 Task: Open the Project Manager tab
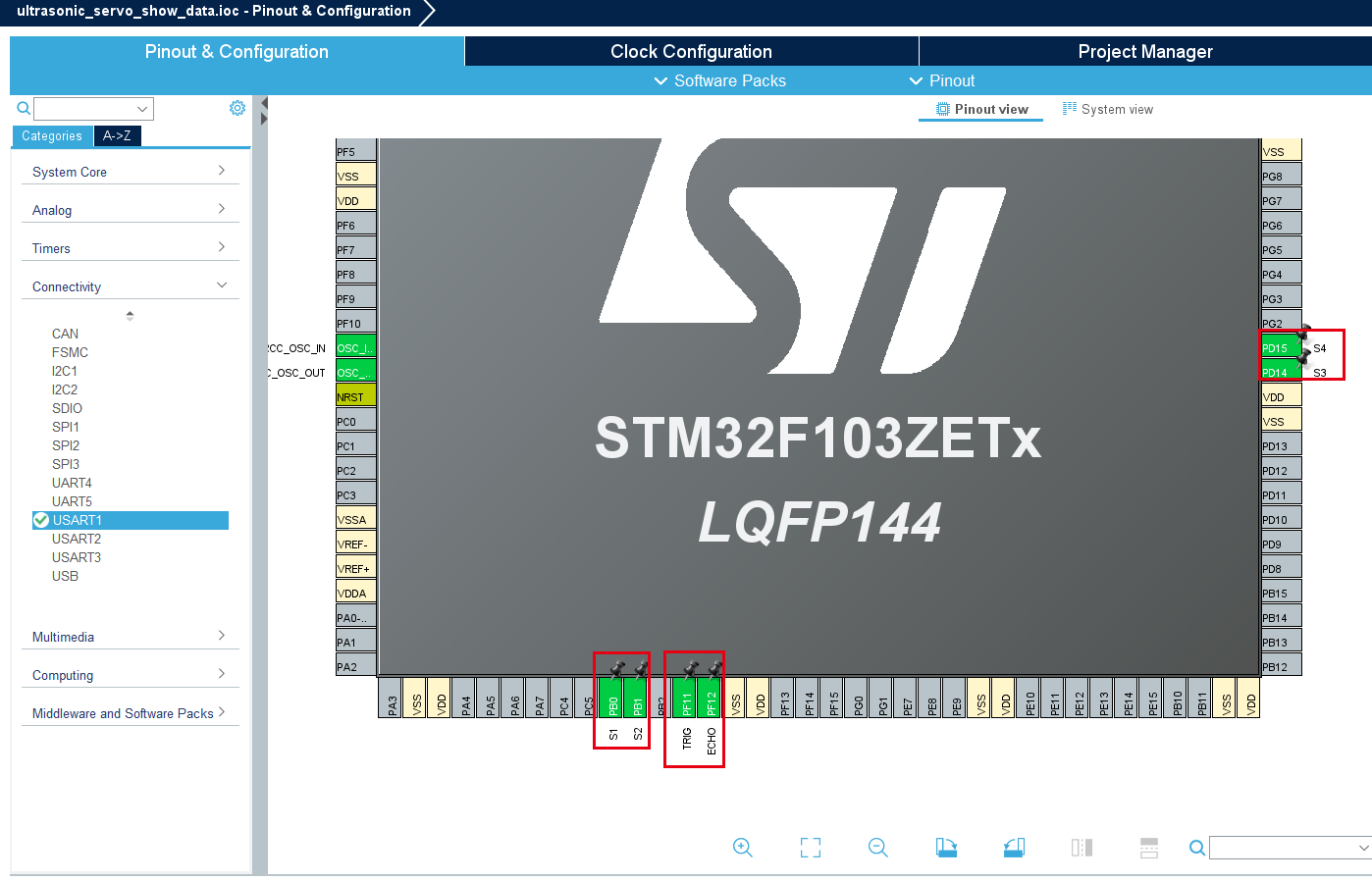(1145, 51)
